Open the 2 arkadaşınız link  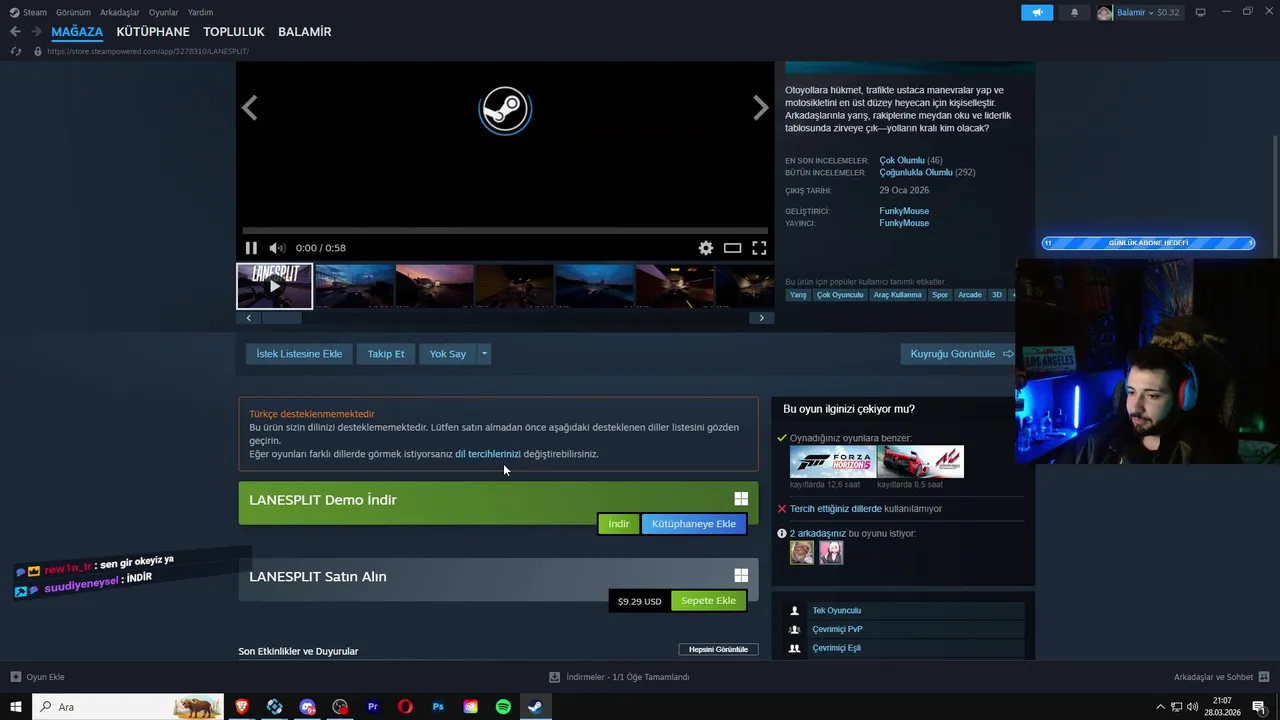(x=818, y=534)
